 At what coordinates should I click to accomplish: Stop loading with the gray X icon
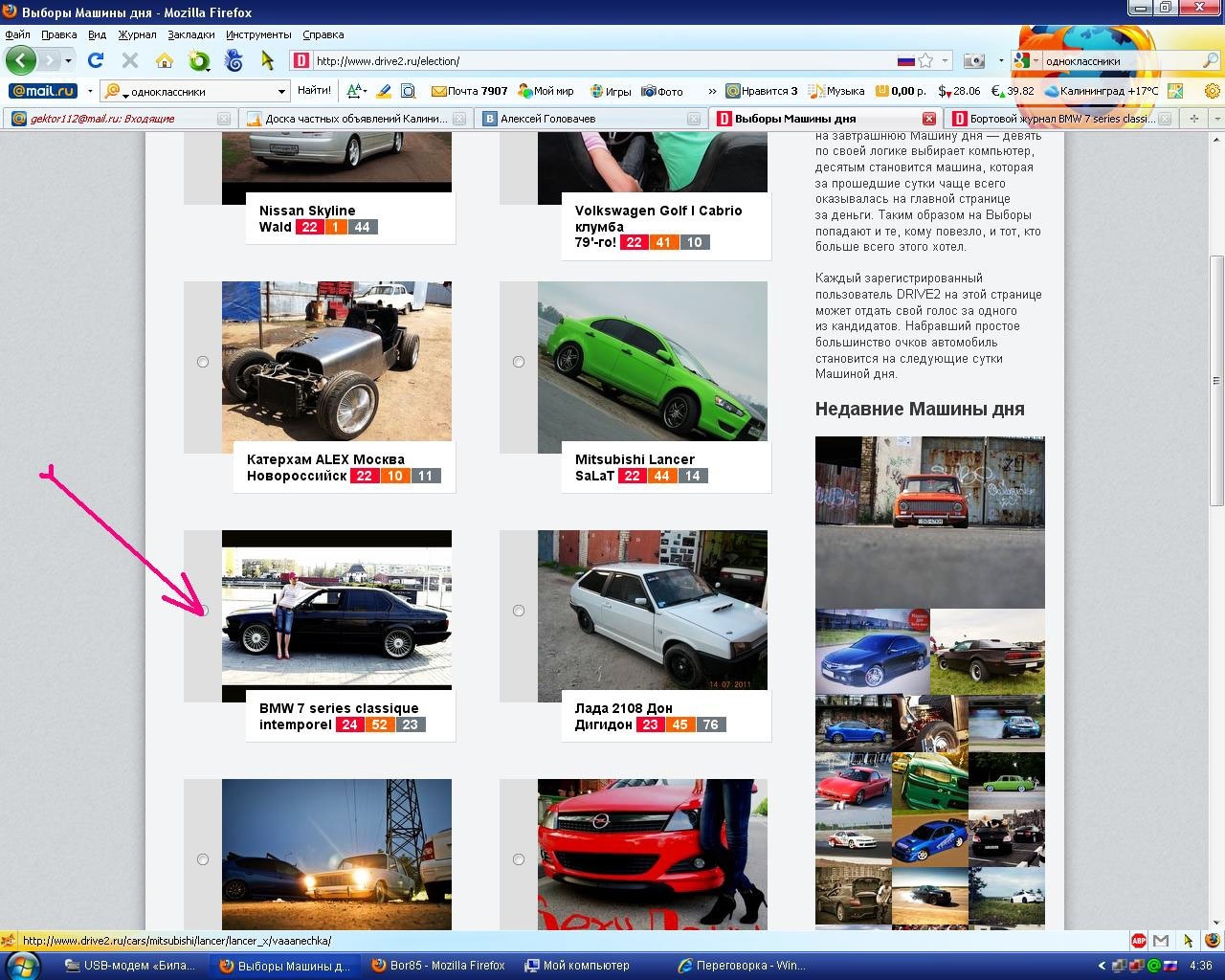130,60
